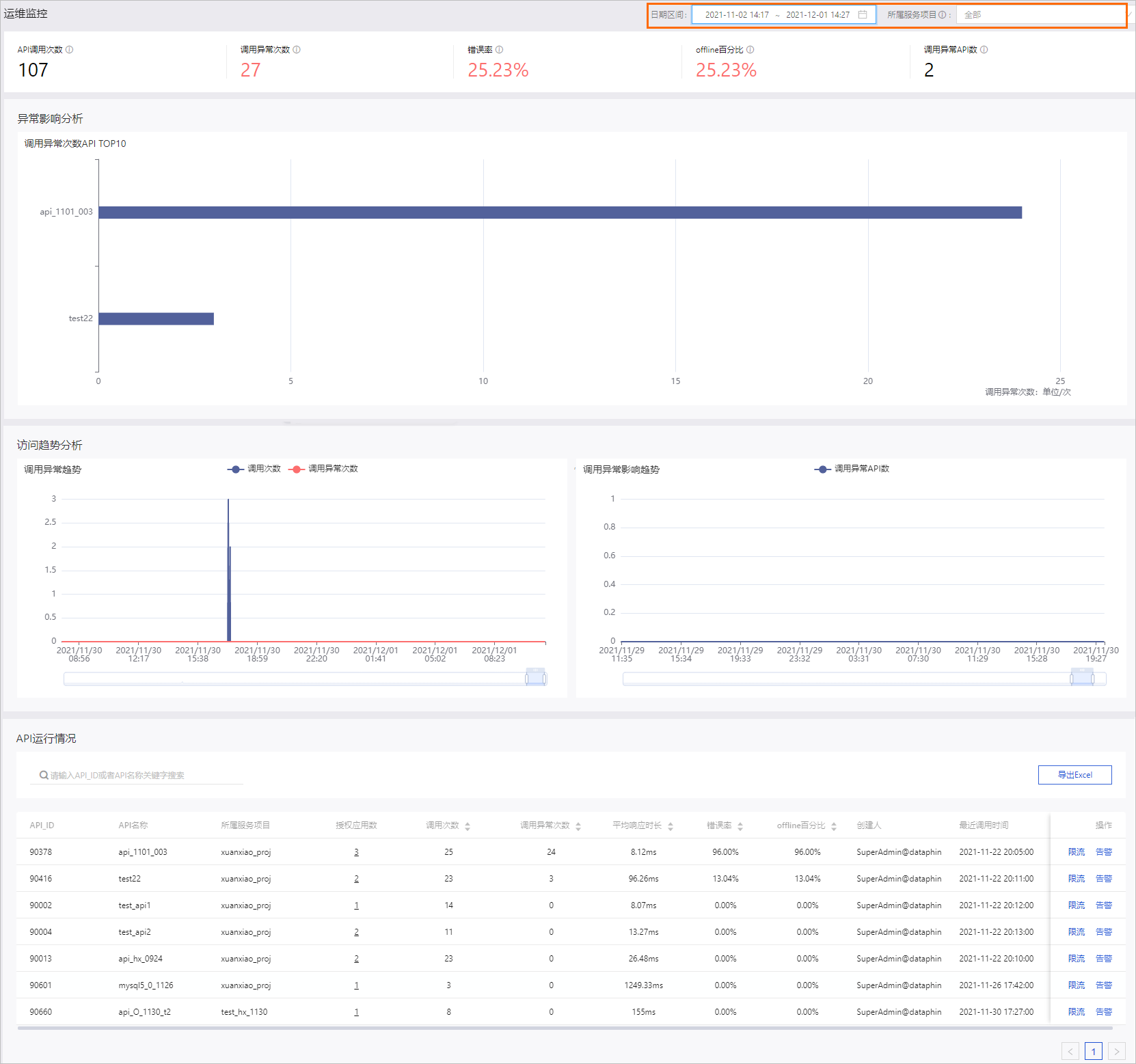Open the date range picker field
Image resolution: width=1136 pixels, height=1064 pixels.
784,14
